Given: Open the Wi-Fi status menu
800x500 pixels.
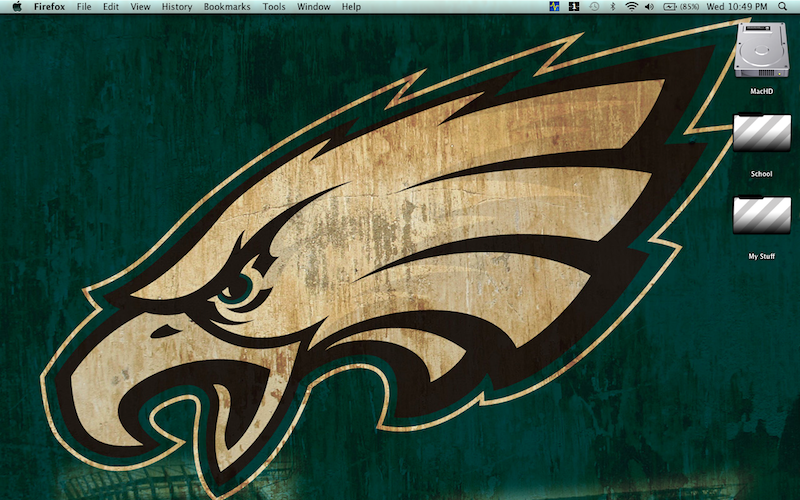Looking at the screenshot, I should click(632, 7).
